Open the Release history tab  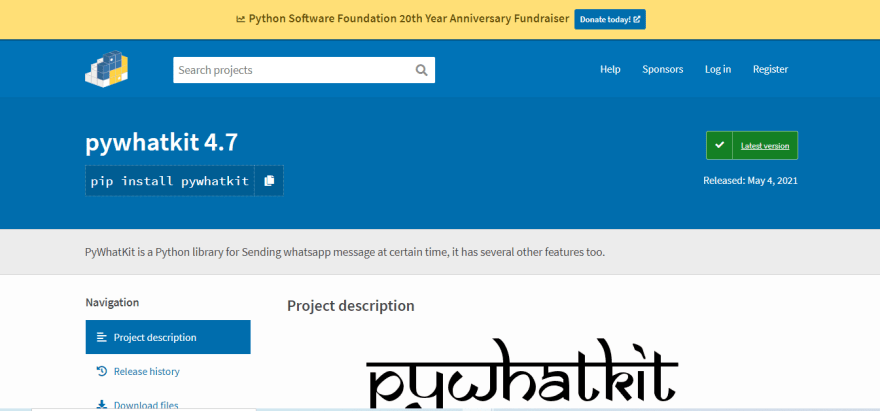(168, 371)
